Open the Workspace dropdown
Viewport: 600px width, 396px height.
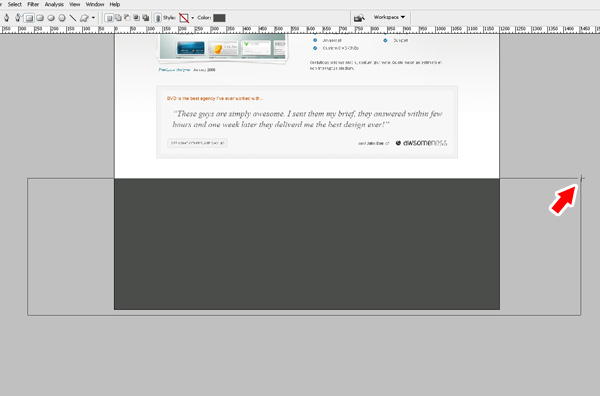click(389, 17)
